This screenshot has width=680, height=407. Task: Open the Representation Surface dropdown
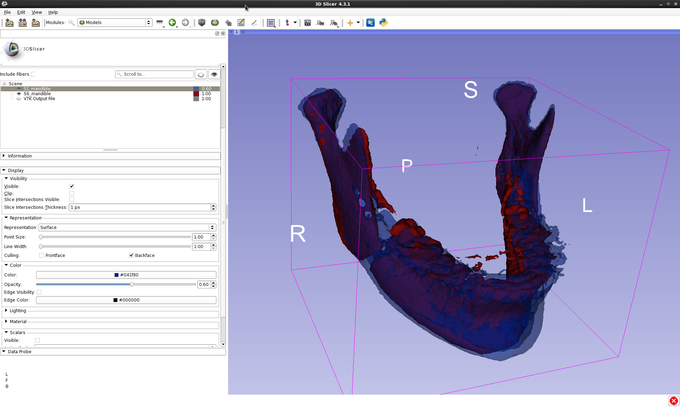126,227
